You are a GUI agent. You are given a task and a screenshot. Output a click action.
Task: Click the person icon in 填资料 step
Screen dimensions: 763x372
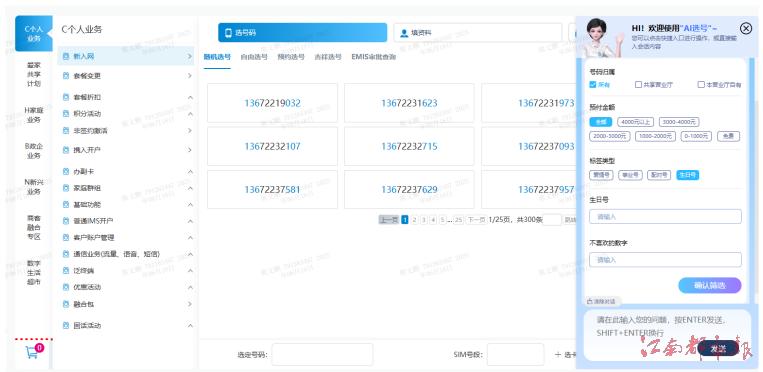click(403, 33)
